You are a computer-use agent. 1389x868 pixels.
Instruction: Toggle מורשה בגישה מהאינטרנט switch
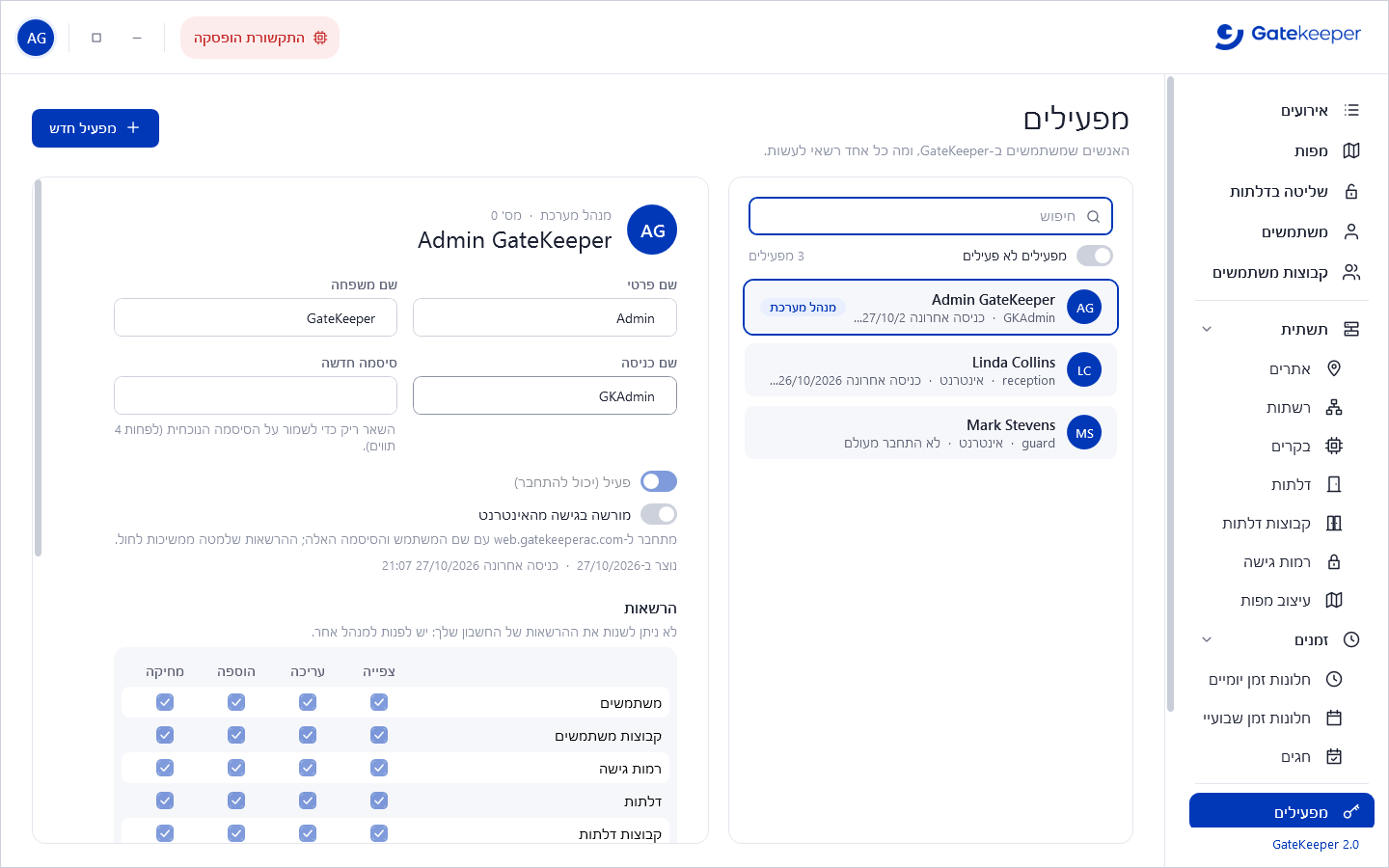pos(659,514)
